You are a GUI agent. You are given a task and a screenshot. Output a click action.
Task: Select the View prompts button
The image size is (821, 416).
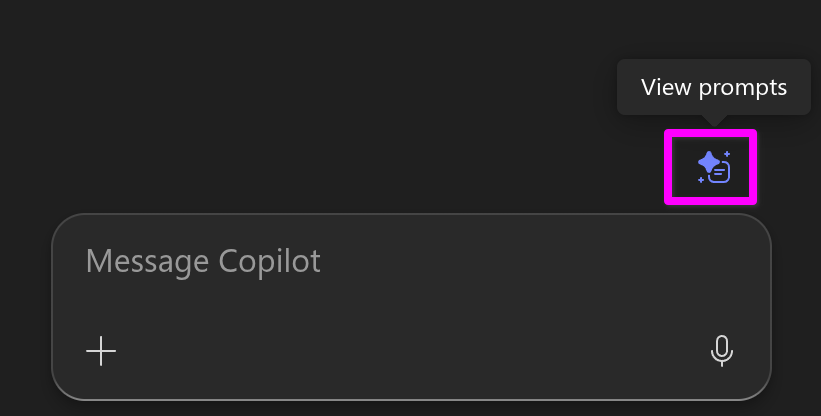coord(712,167)
